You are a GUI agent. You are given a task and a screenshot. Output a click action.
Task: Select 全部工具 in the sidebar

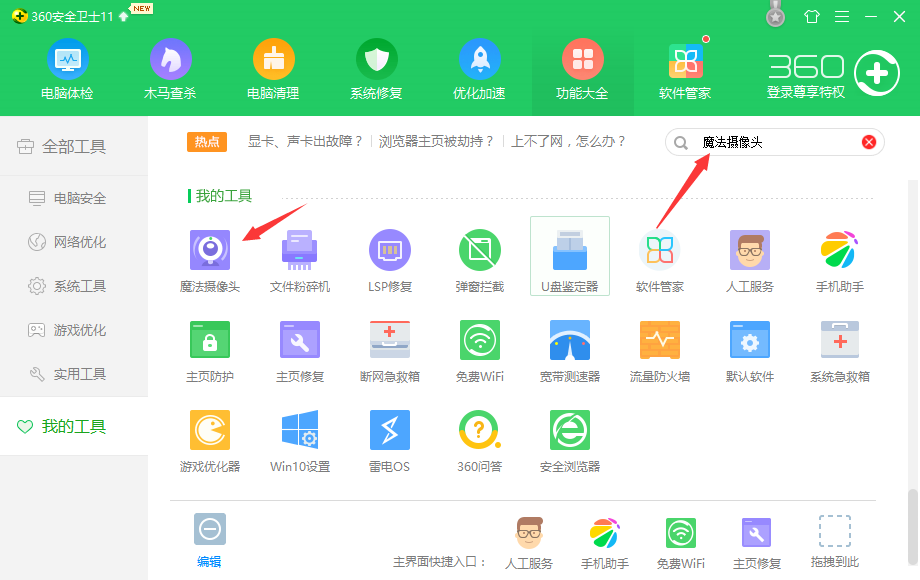click(74, 146)
